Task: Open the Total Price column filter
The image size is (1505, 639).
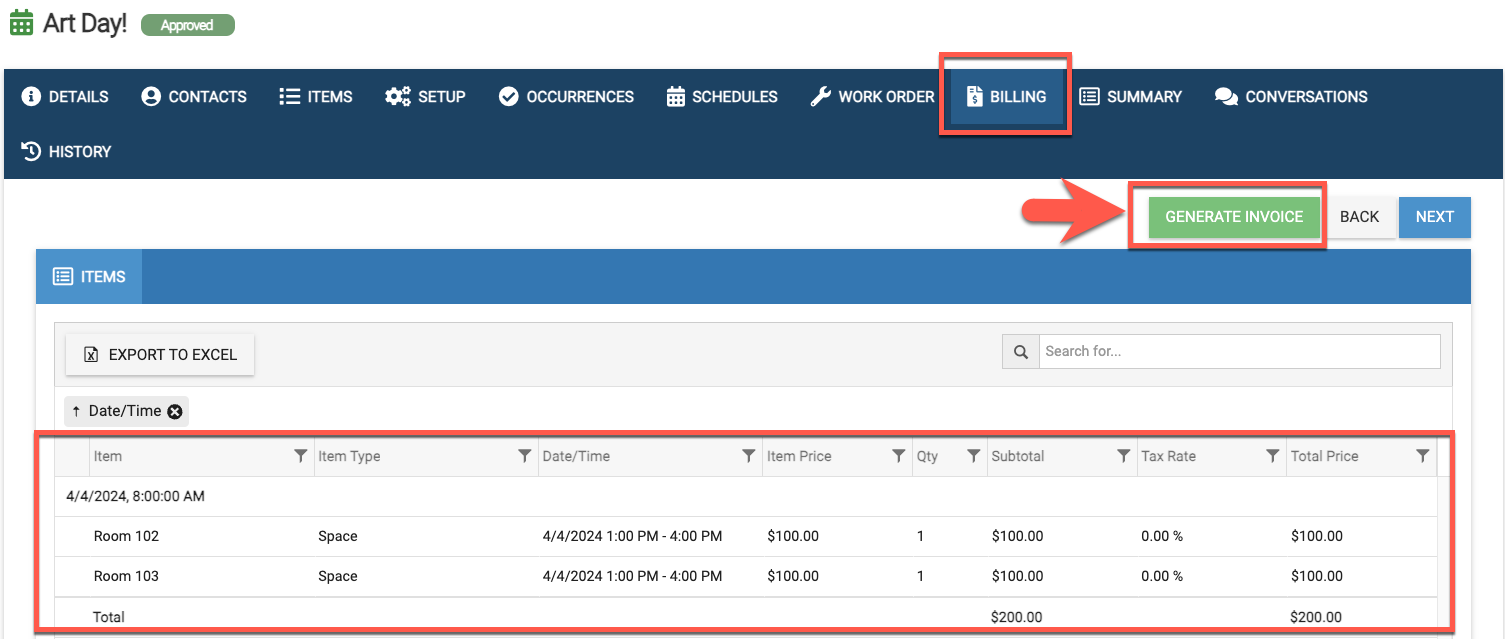Action: click(1422, 456)
